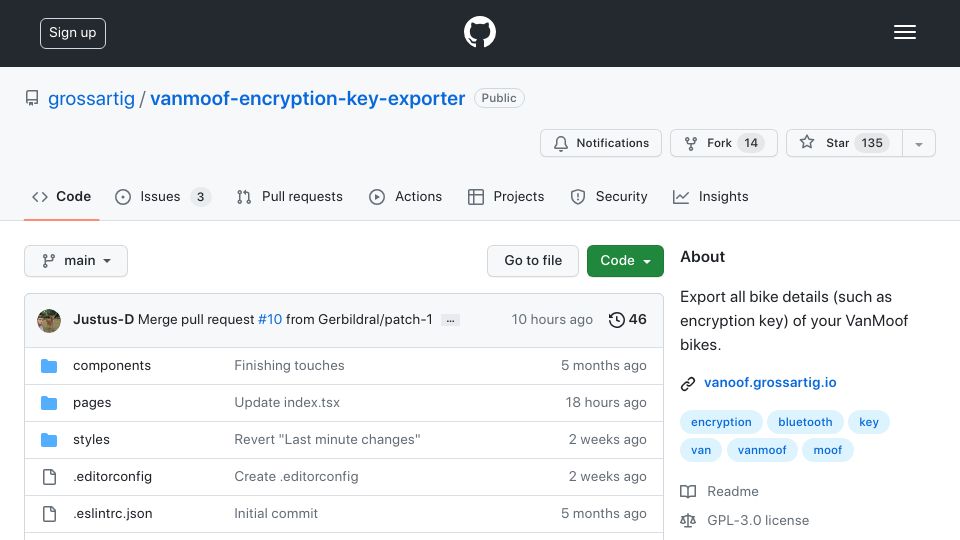Viewport: 960px width, 540px height.
Task: Open the Projects tab
Action: click(506, 197)
